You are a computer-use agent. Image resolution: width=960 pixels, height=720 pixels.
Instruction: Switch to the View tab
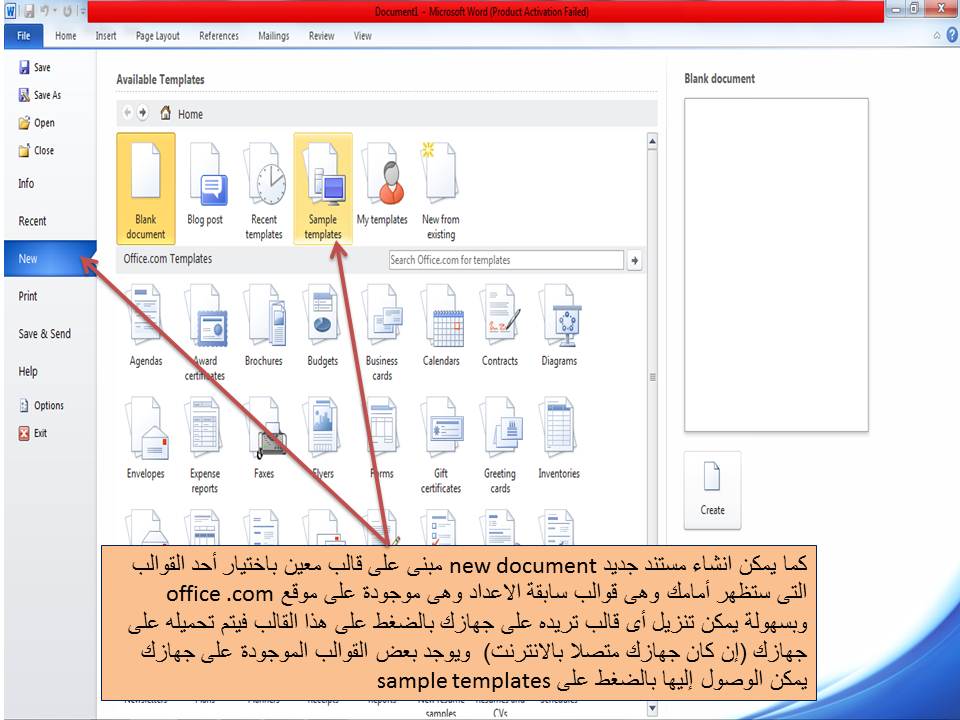[x=362, y=36]
